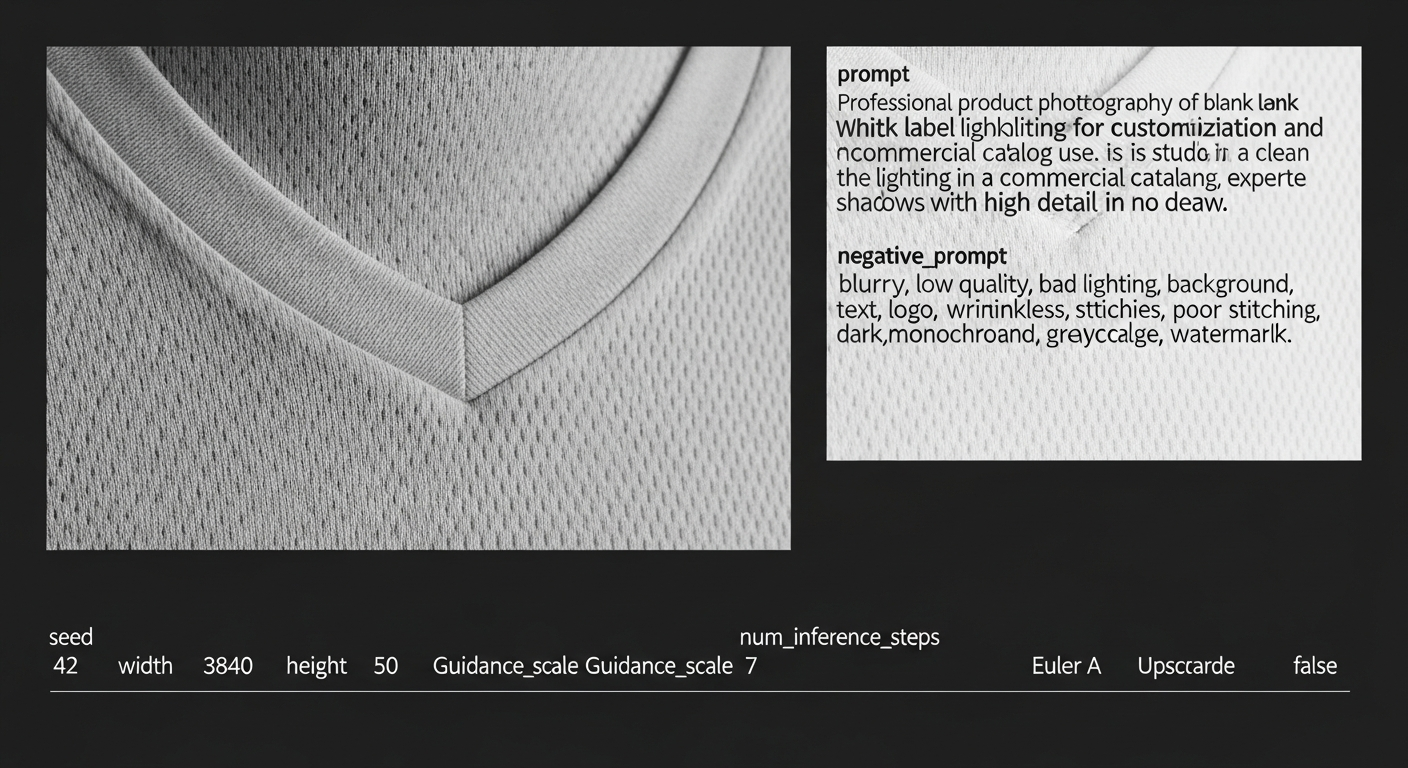Open the "Euler A" sampler option
The width and height of the screenshot is (1408, 768).
[x=1066, y=666]
